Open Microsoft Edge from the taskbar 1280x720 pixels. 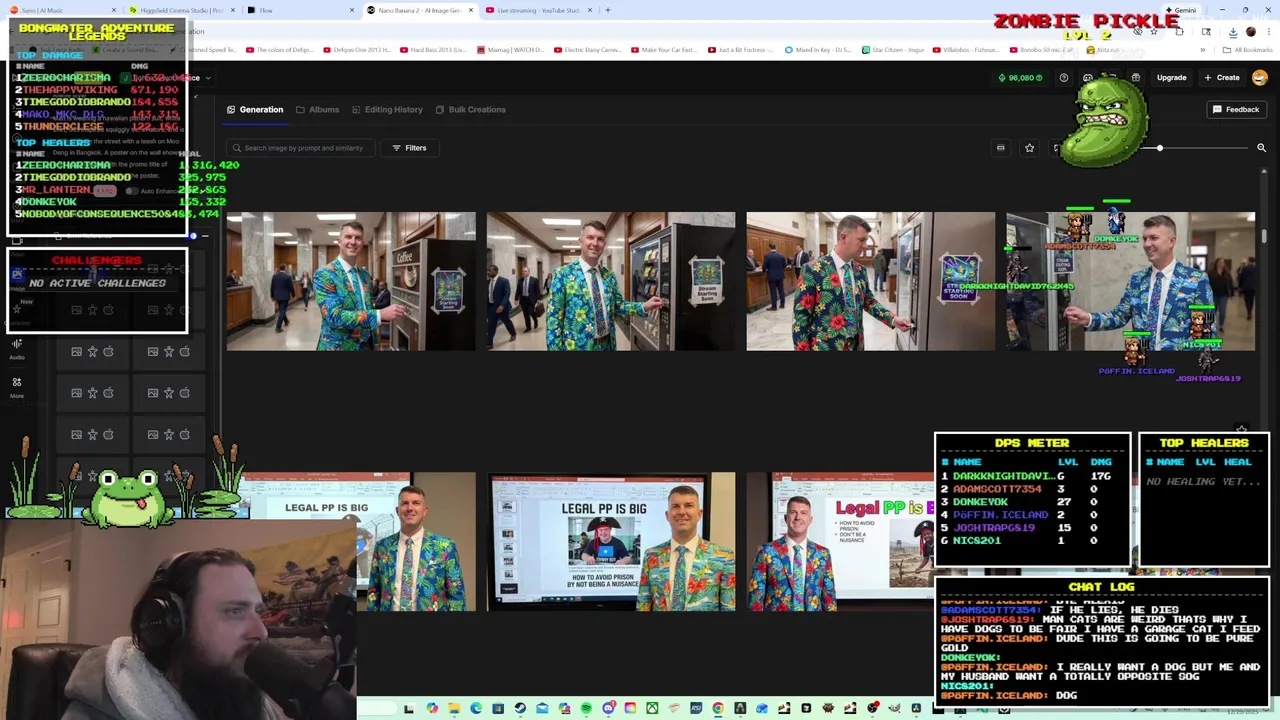476,708
